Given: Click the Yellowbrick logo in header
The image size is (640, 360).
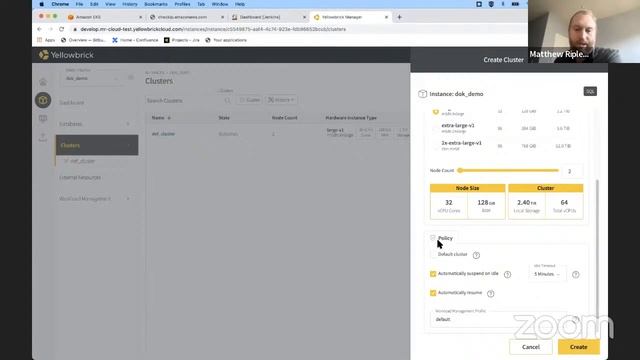Looking at the screenshot, I should click(66, 55).
